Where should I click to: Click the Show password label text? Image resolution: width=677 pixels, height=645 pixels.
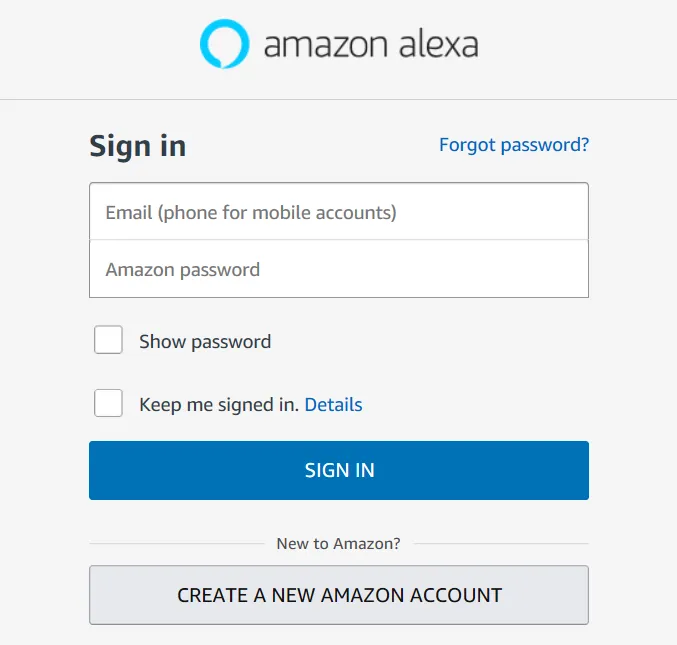(205, 341)
